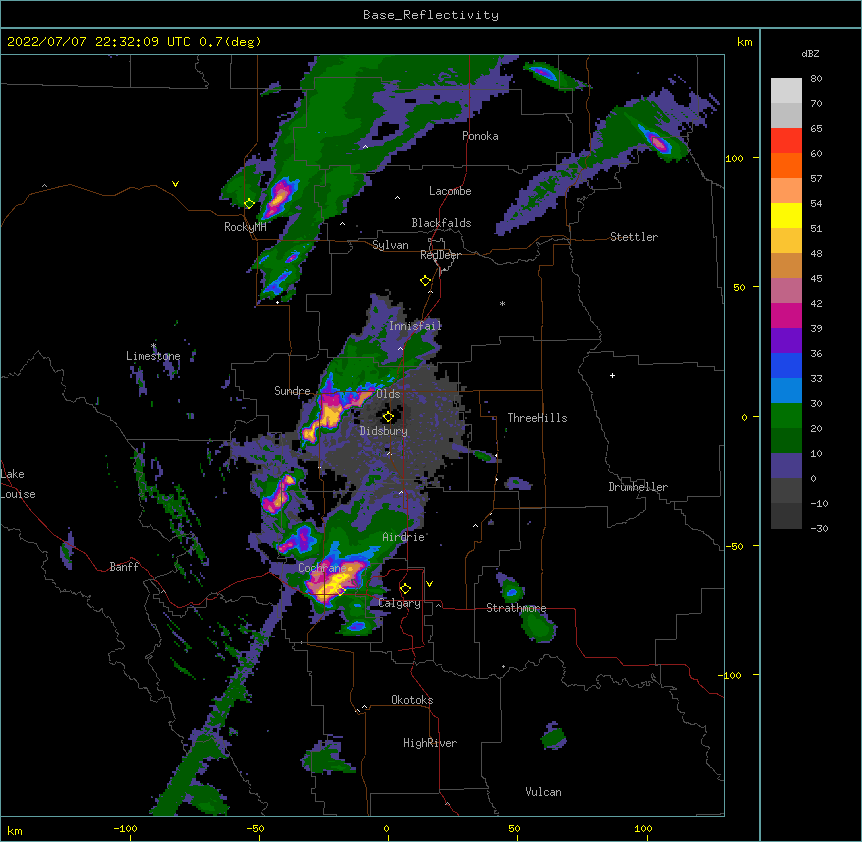Click the storm core east of RockyMH
The height and width of the screenshot is (842, 862).
point(279,197)
